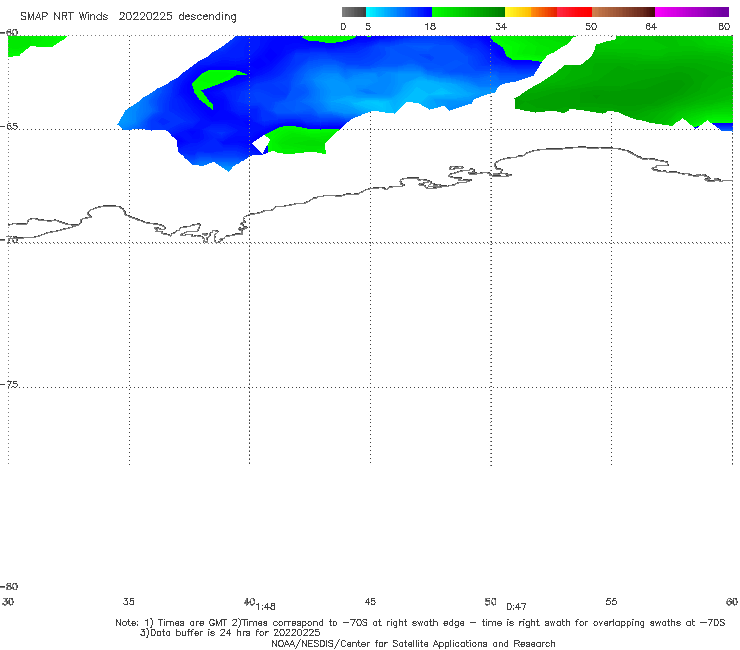The width and height of the screenshot is (740, 650).
Task: Click the color scale label "18"
Action: (430, 27)
